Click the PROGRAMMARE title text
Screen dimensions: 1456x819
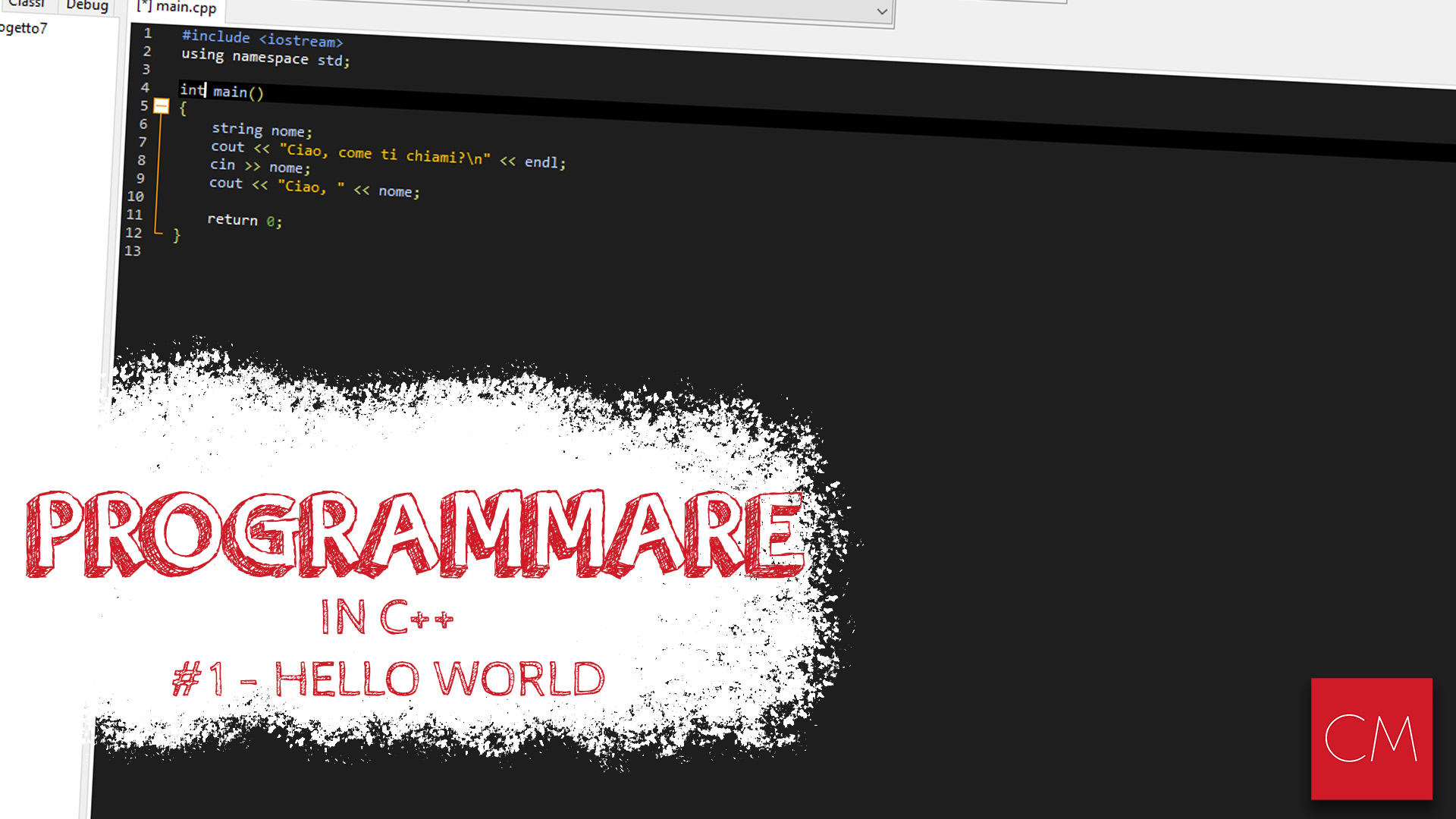click(413, 533)
